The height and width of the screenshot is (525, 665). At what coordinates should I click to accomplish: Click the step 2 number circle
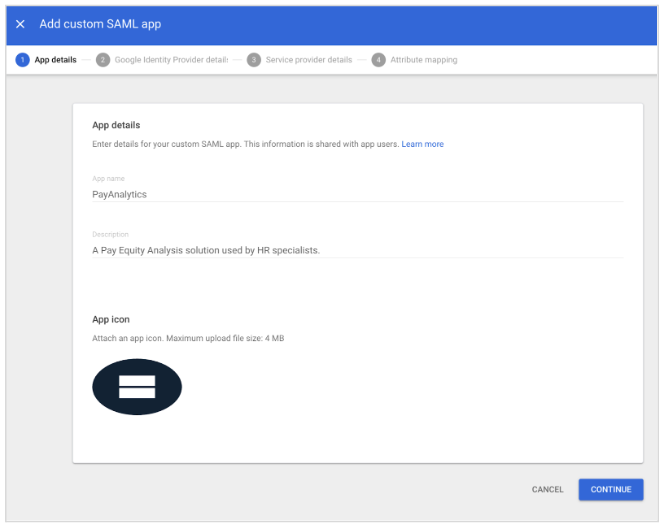(103, 60)
